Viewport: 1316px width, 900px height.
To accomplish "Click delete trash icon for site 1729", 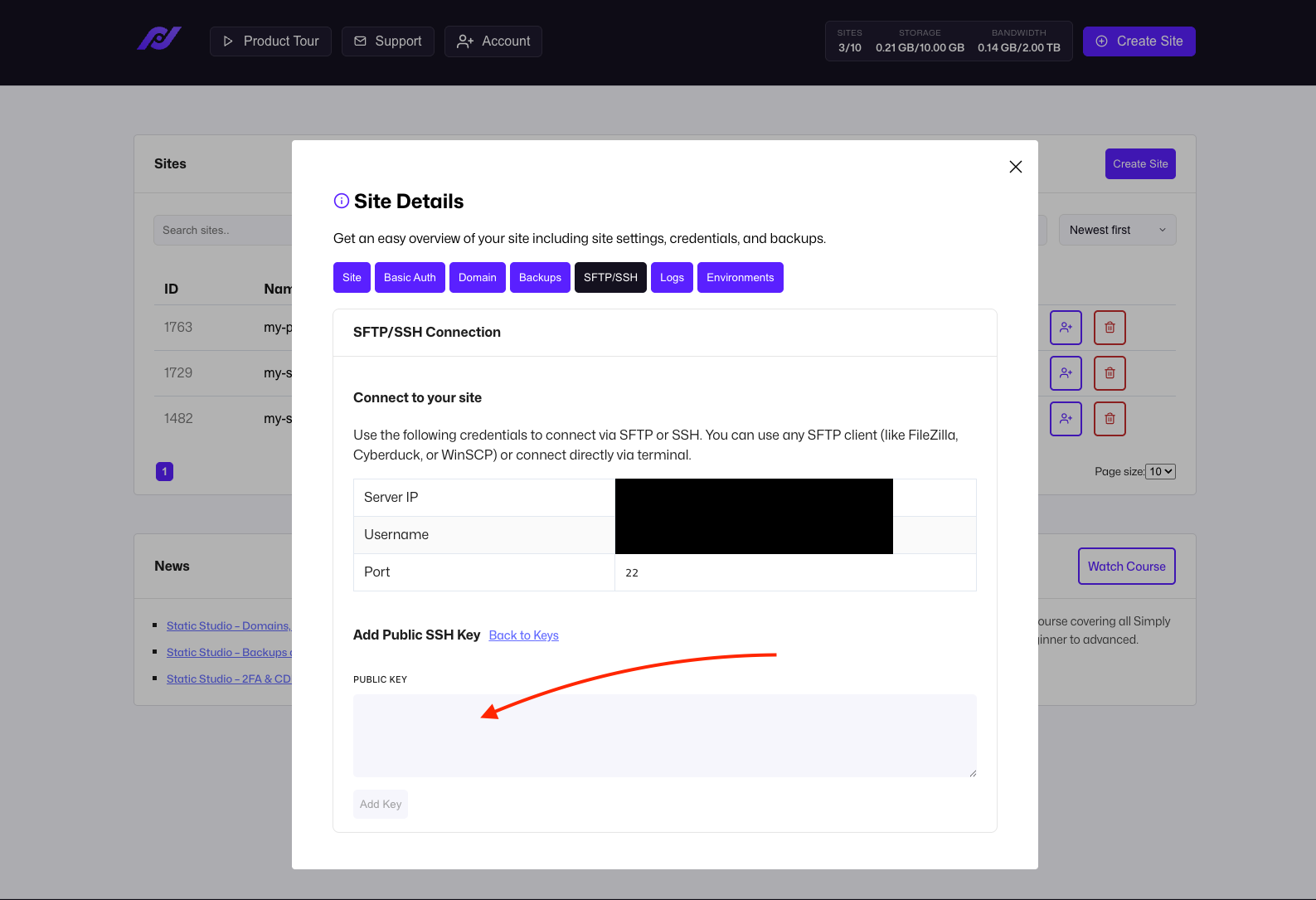I will click(1110, 373).
